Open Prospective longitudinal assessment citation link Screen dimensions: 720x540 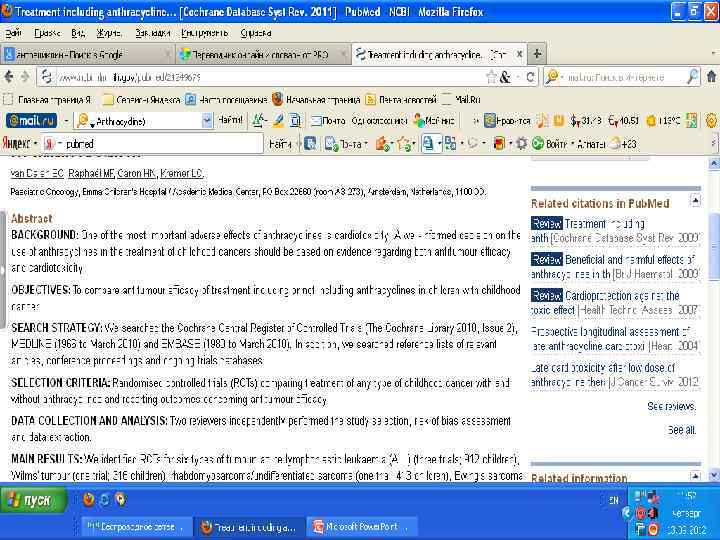click(x=614, y=338)
